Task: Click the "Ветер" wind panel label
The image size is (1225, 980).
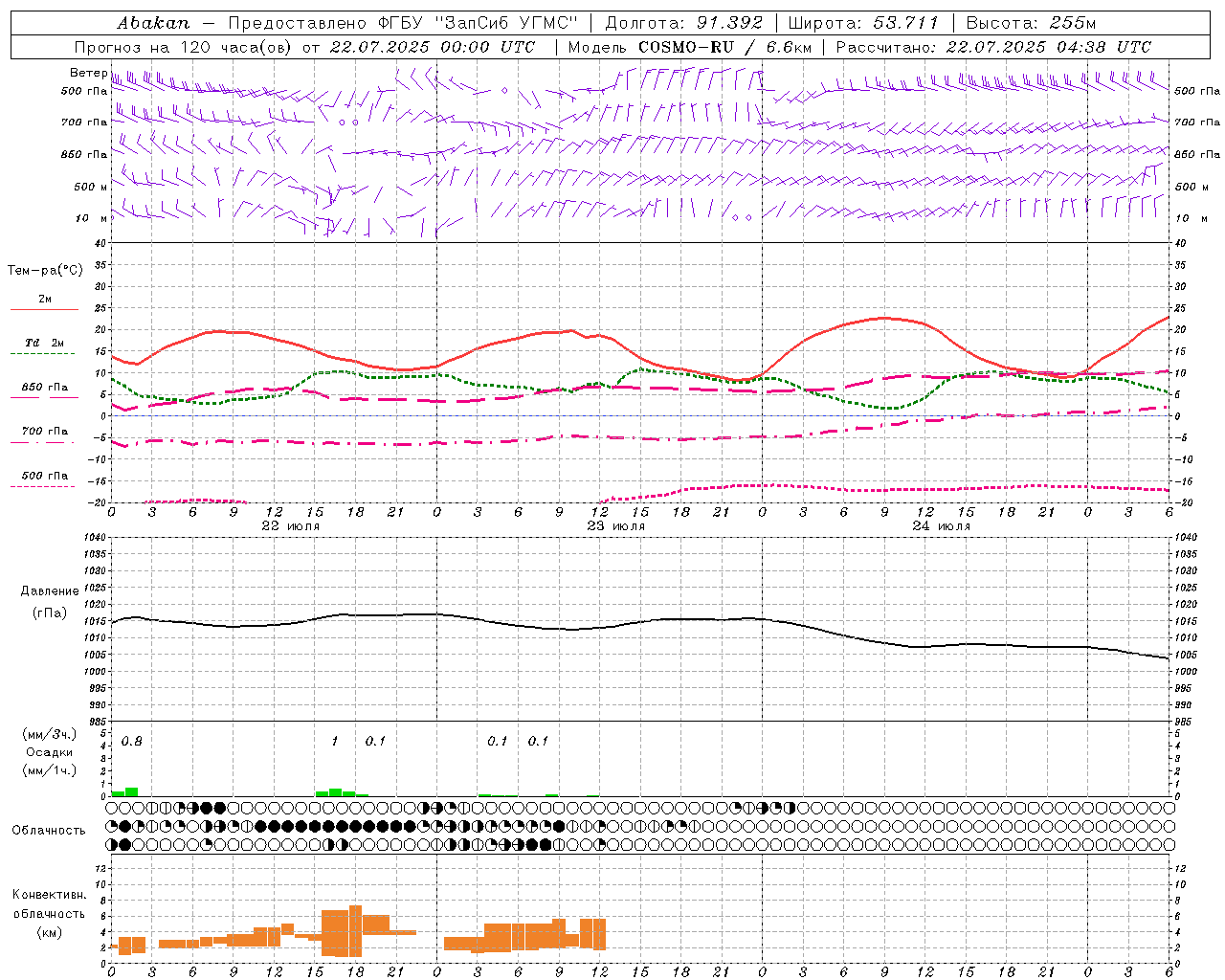Action: tap(88, 73)
